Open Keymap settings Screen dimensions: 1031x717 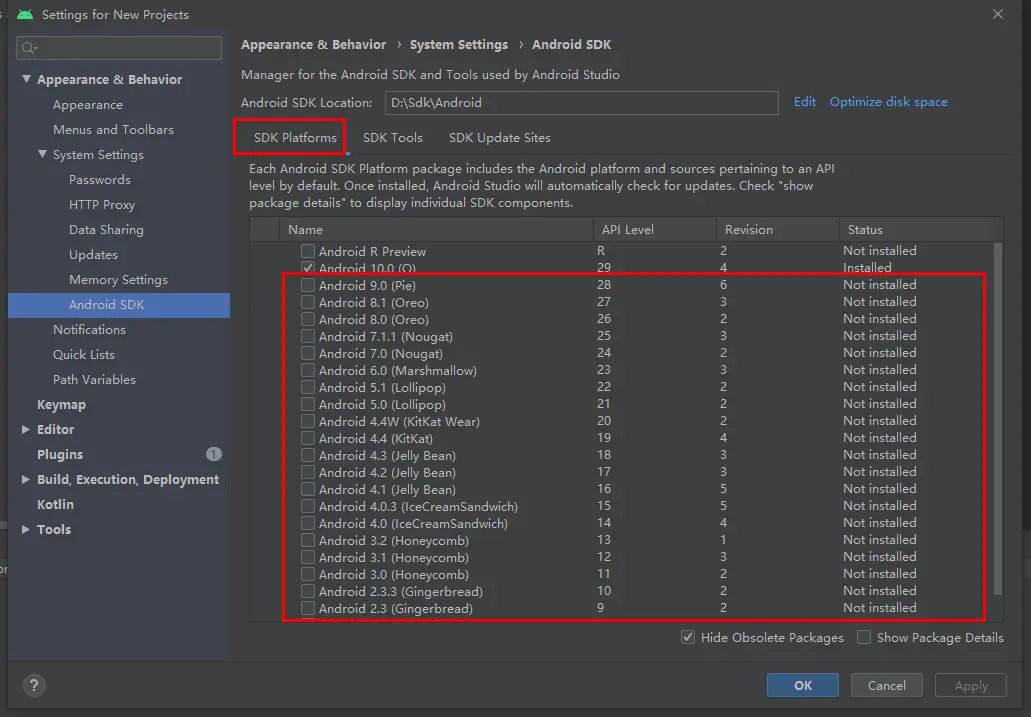[61, 405]
